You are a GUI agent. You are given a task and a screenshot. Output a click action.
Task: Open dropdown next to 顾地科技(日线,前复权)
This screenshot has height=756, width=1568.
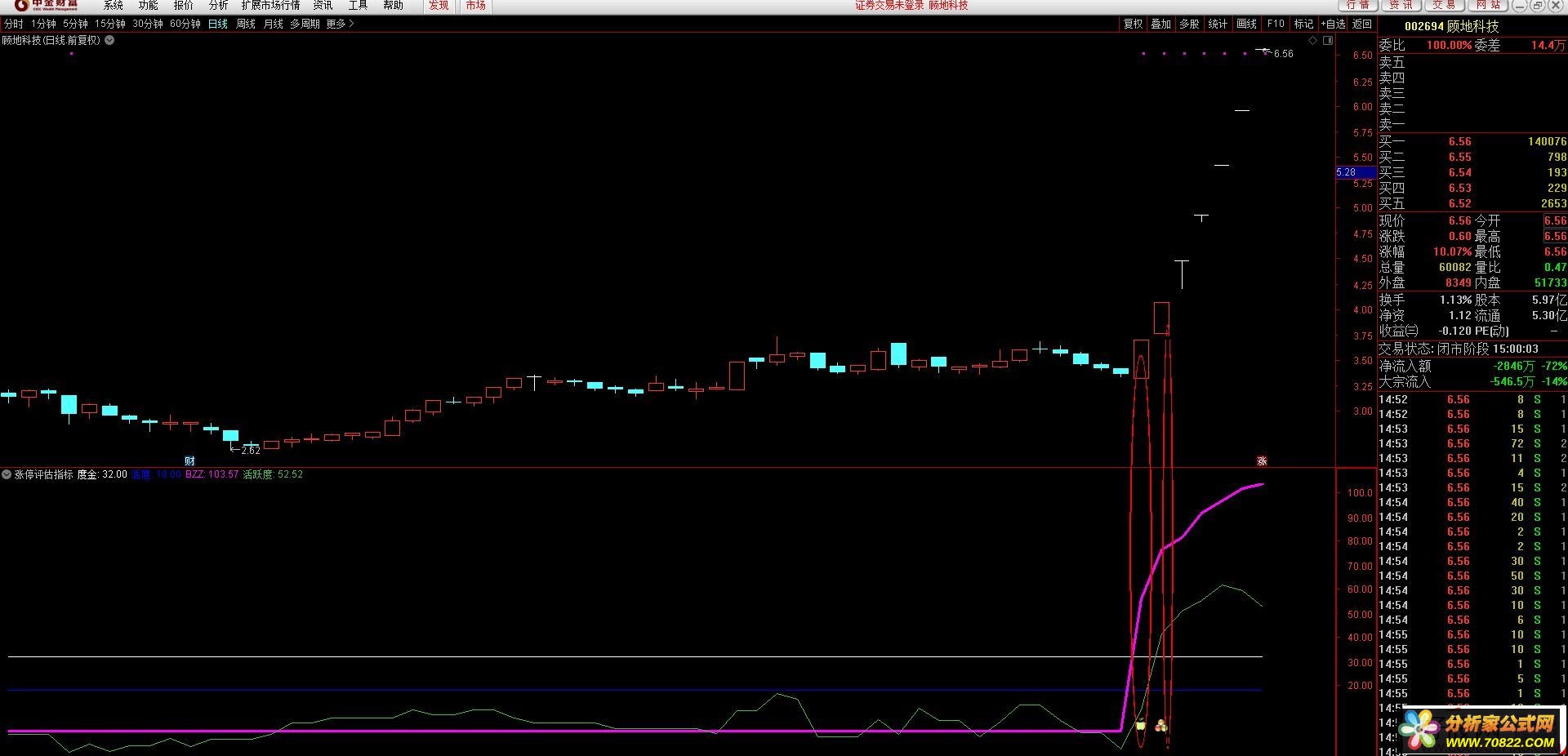109,40
